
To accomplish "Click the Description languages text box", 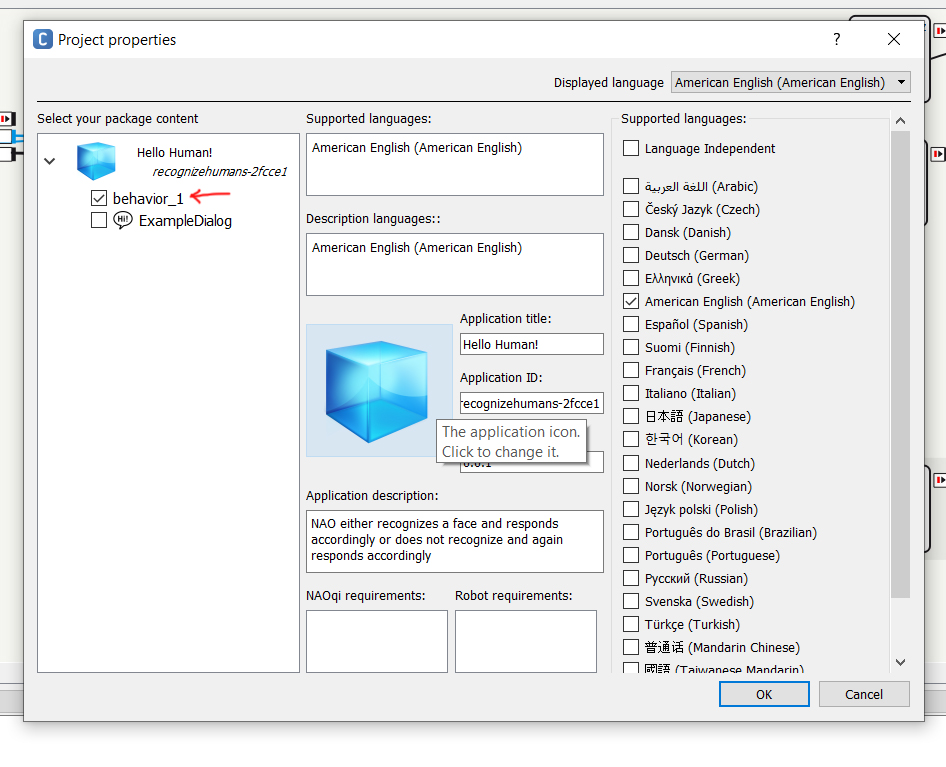I will click(x=454, y=264).
